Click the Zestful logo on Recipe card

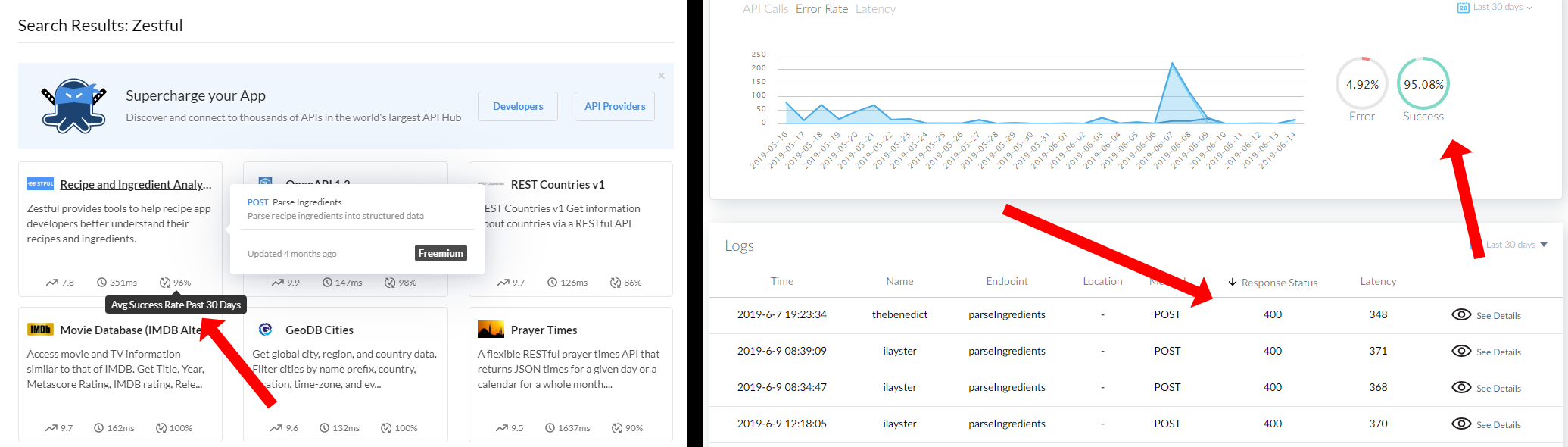coord(40,183)
